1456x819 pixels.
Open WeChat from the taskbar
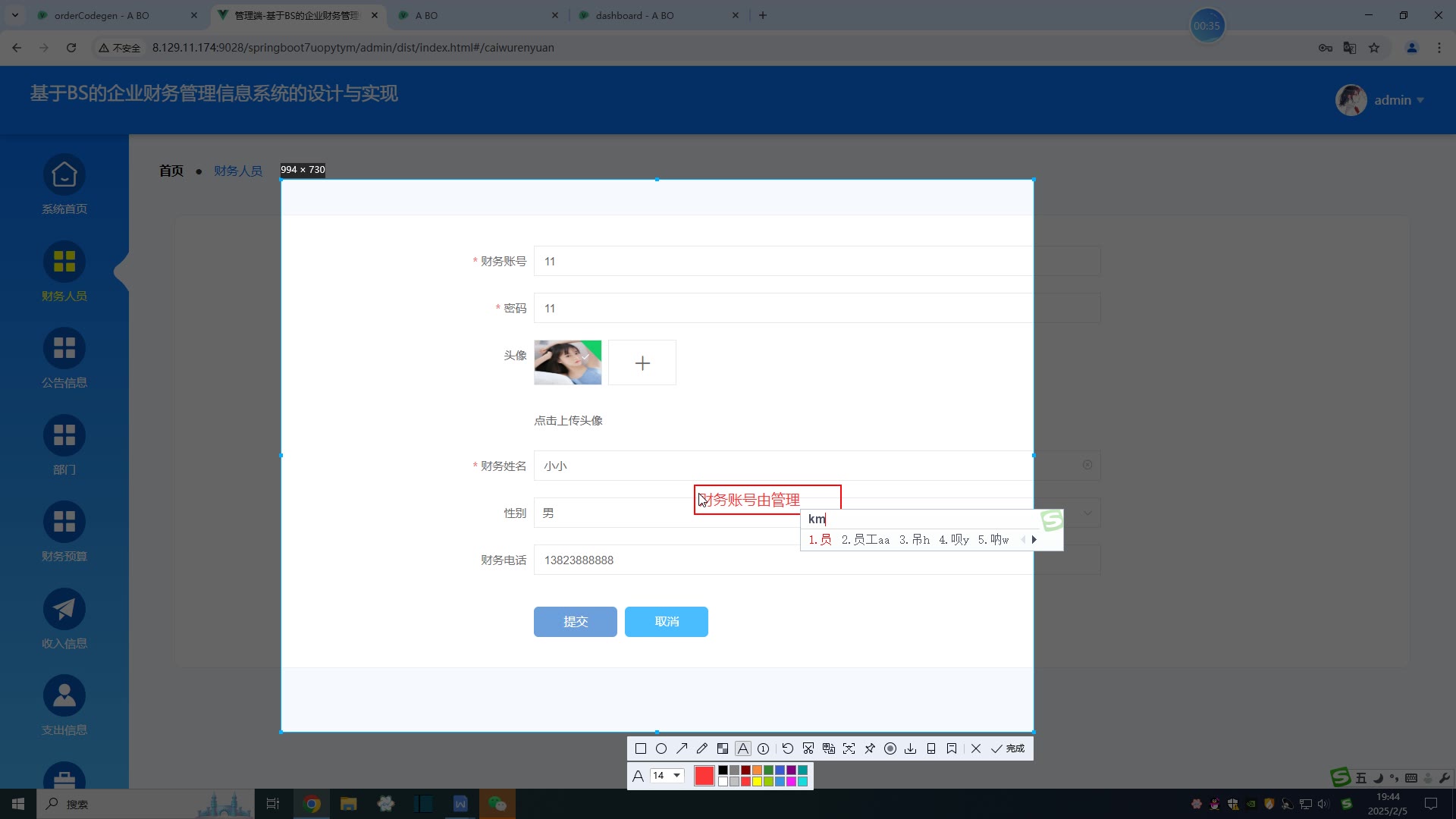(497, 804)
